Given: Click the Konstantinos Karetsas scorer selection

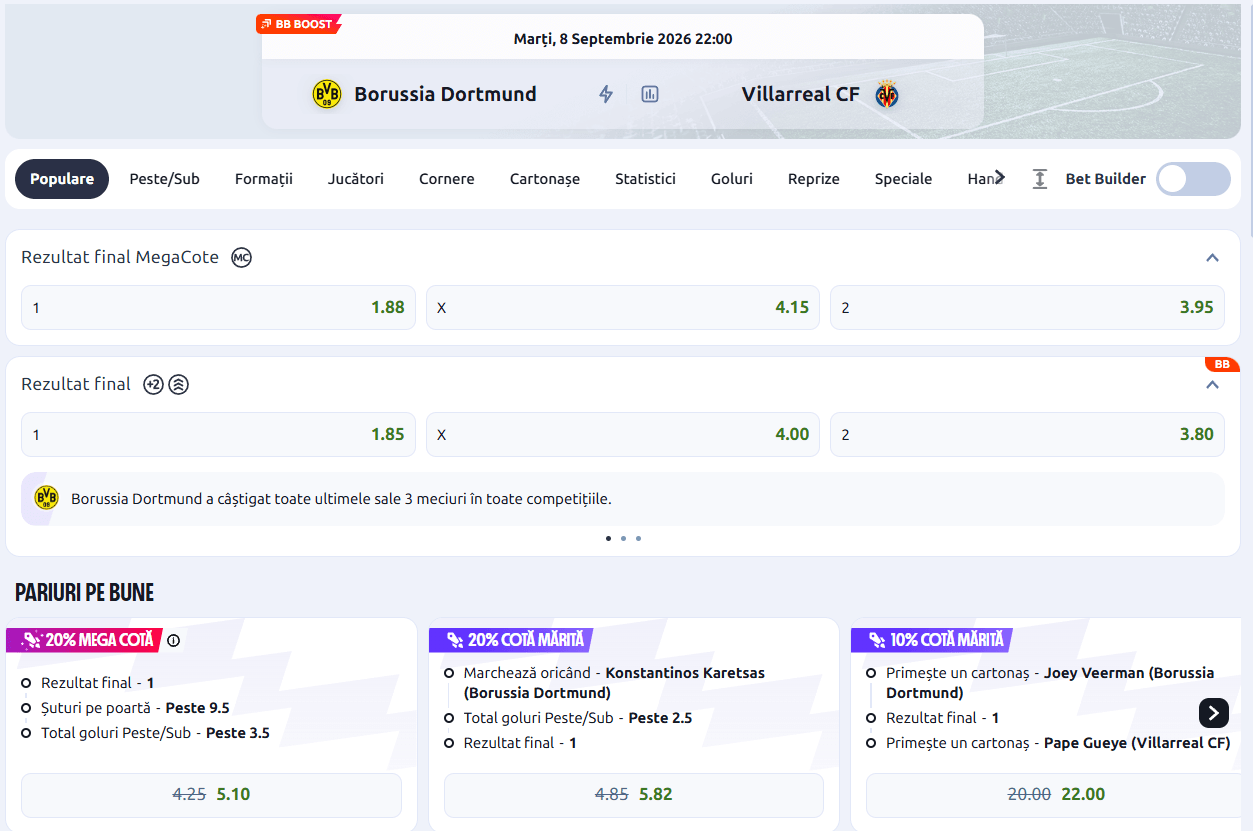Looking at the screenshot, I should [x=614, y=683].
